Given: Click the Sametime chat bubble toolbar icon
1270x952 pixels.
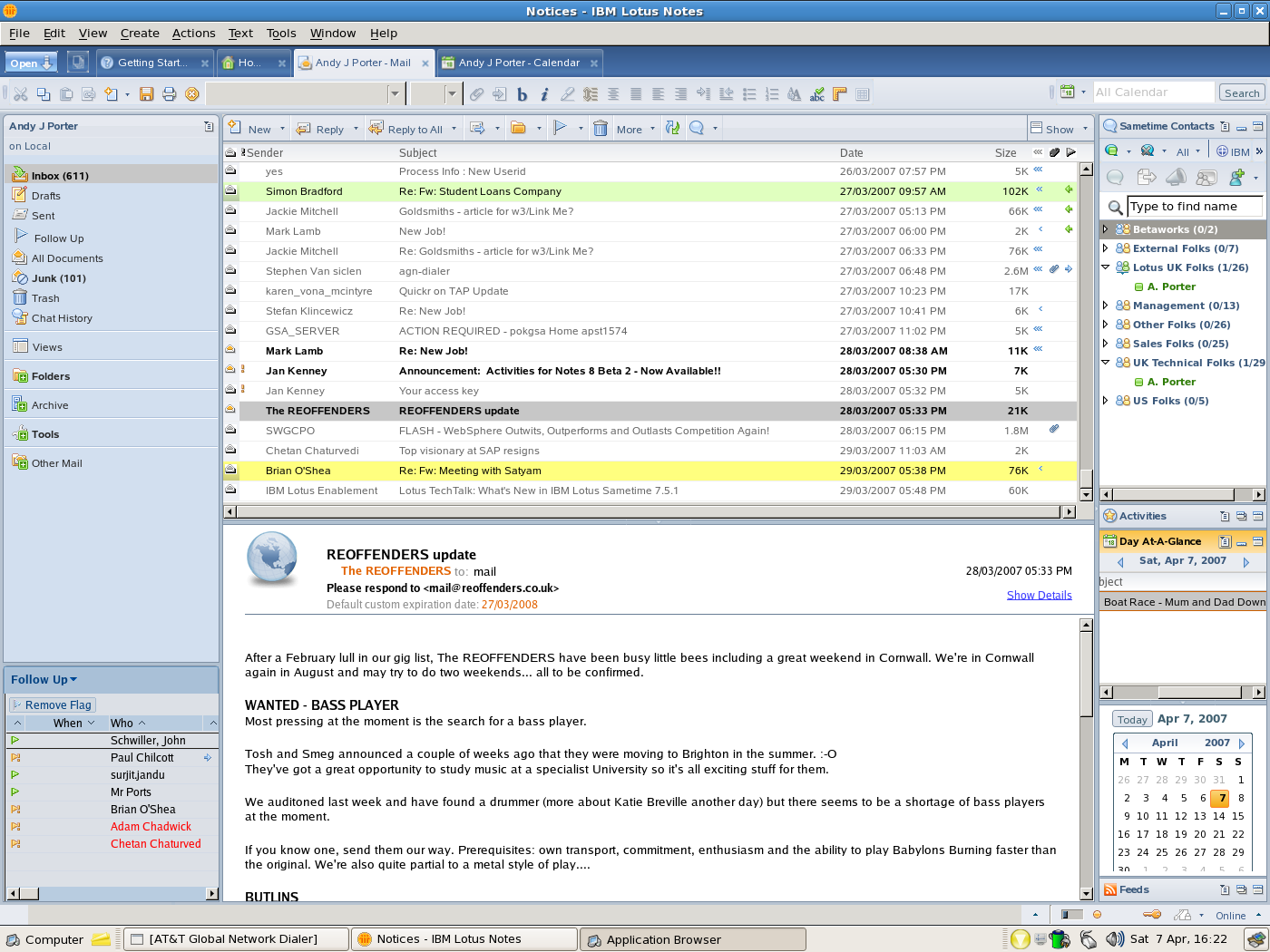Looking at the screenshot, I should pos(697,129).
